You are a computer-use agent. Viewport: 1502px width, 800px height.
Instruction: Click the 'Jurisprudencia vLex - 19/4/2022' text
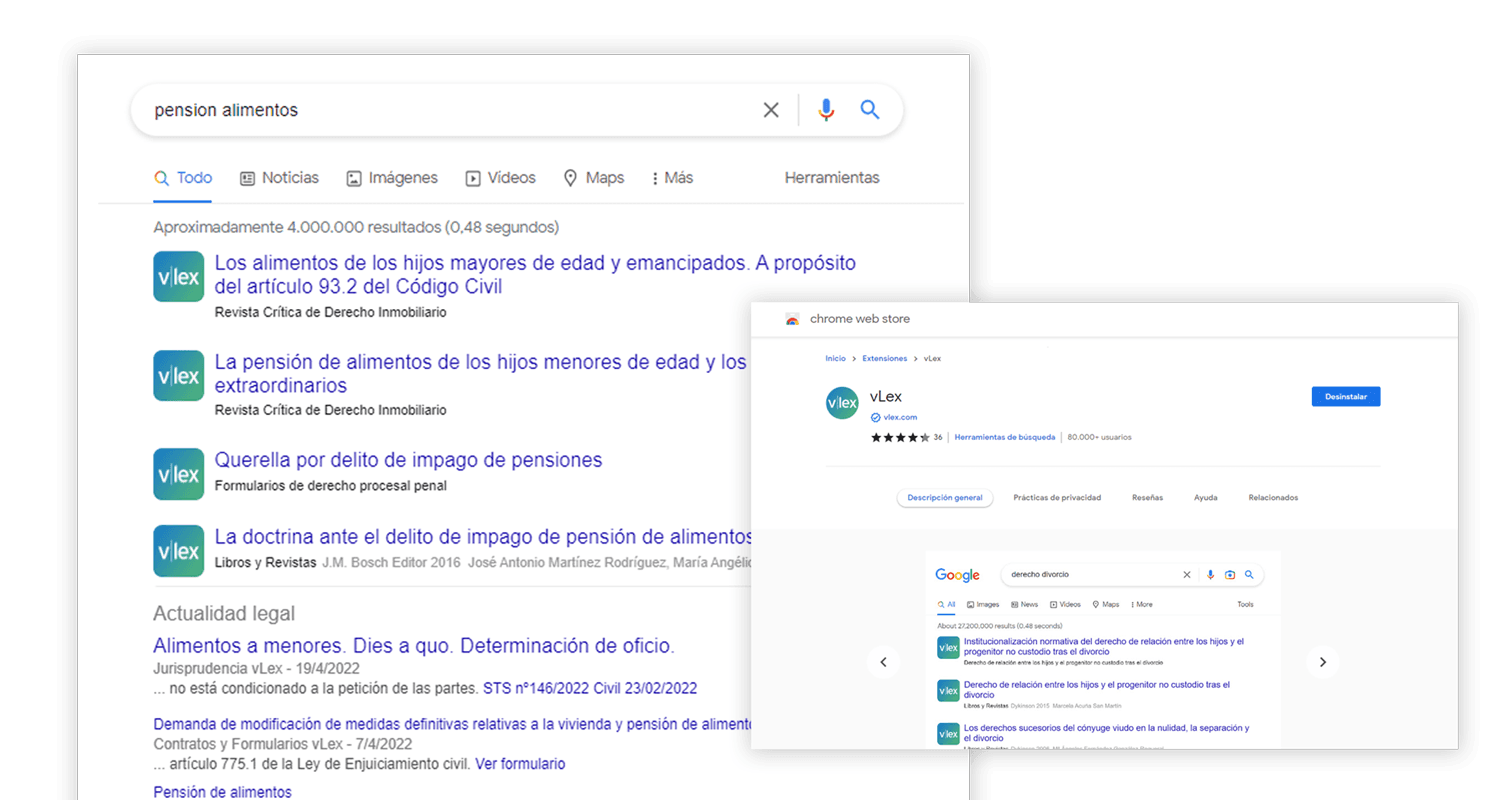(x=256, y=668)
